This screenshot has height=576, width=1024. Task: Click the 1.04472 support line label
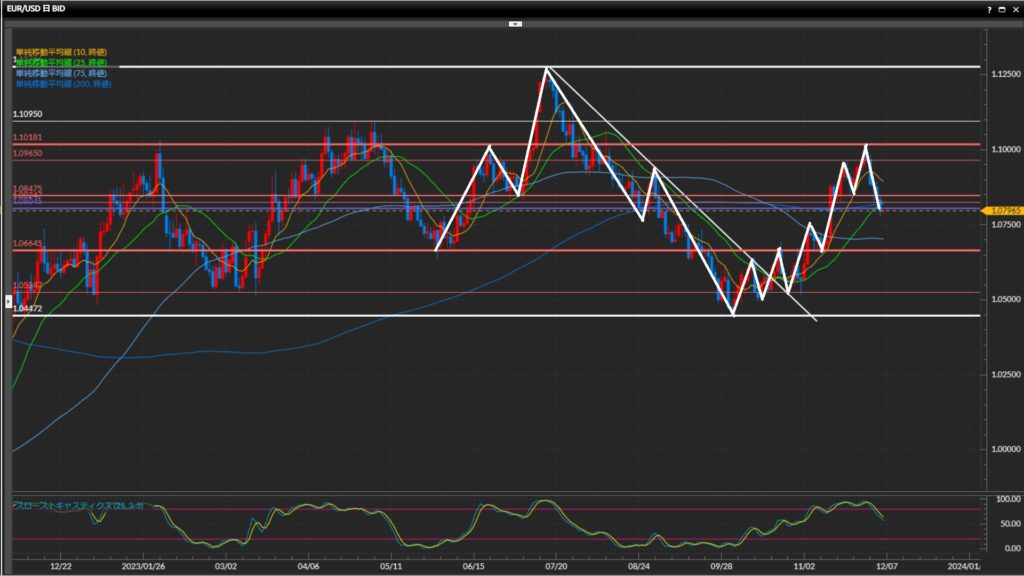[27, 309]
